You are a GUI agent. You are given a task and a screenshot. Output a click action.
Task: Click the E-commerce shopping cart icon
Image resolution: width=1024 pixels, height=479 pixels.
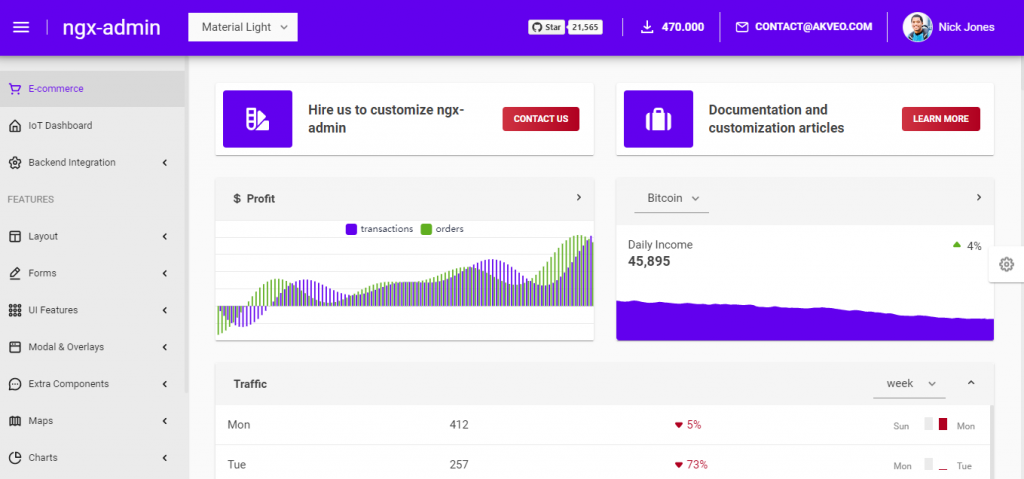click(x=14, y=89)
